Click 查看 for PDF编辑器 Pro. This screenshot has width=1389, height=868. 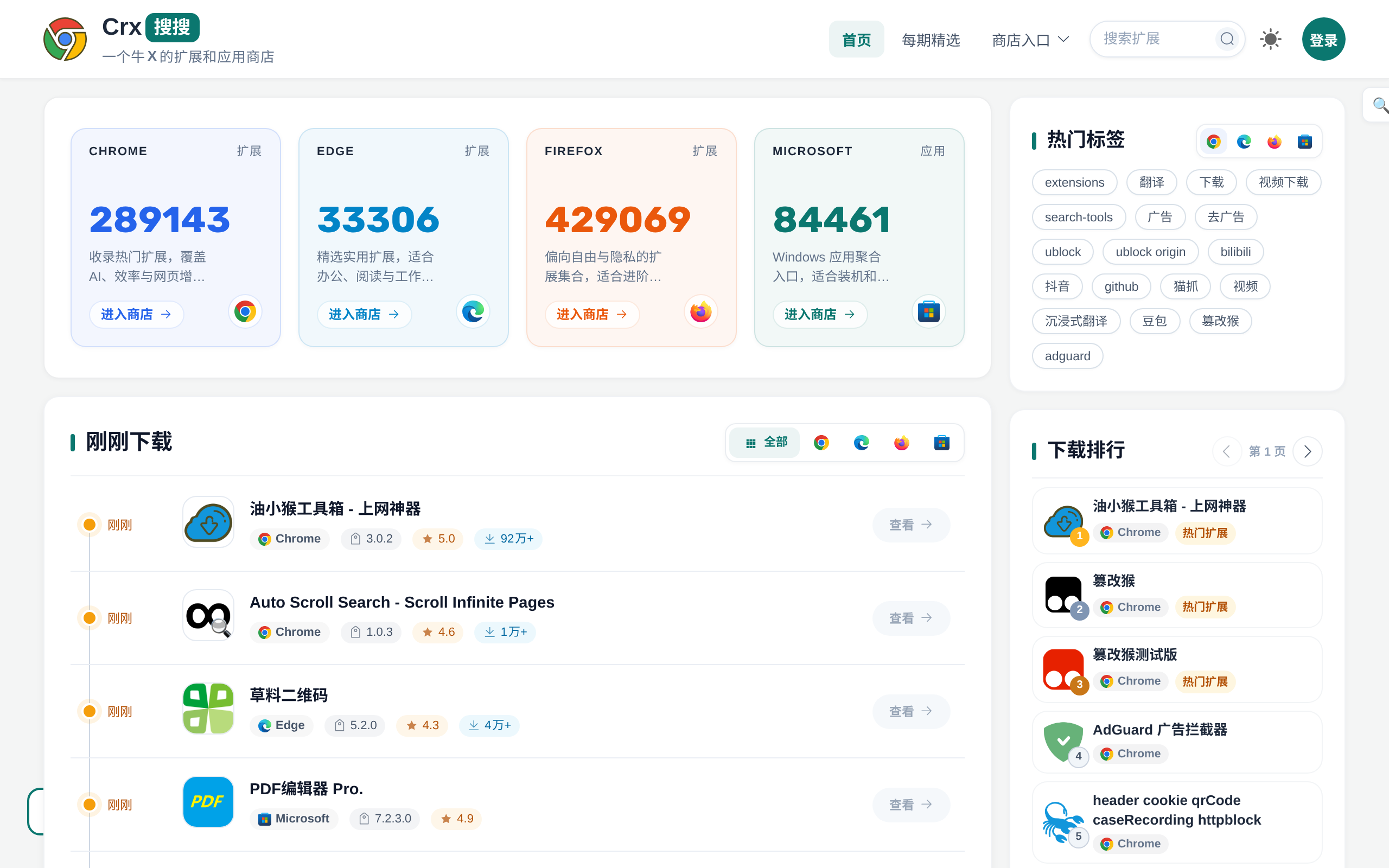911,805
